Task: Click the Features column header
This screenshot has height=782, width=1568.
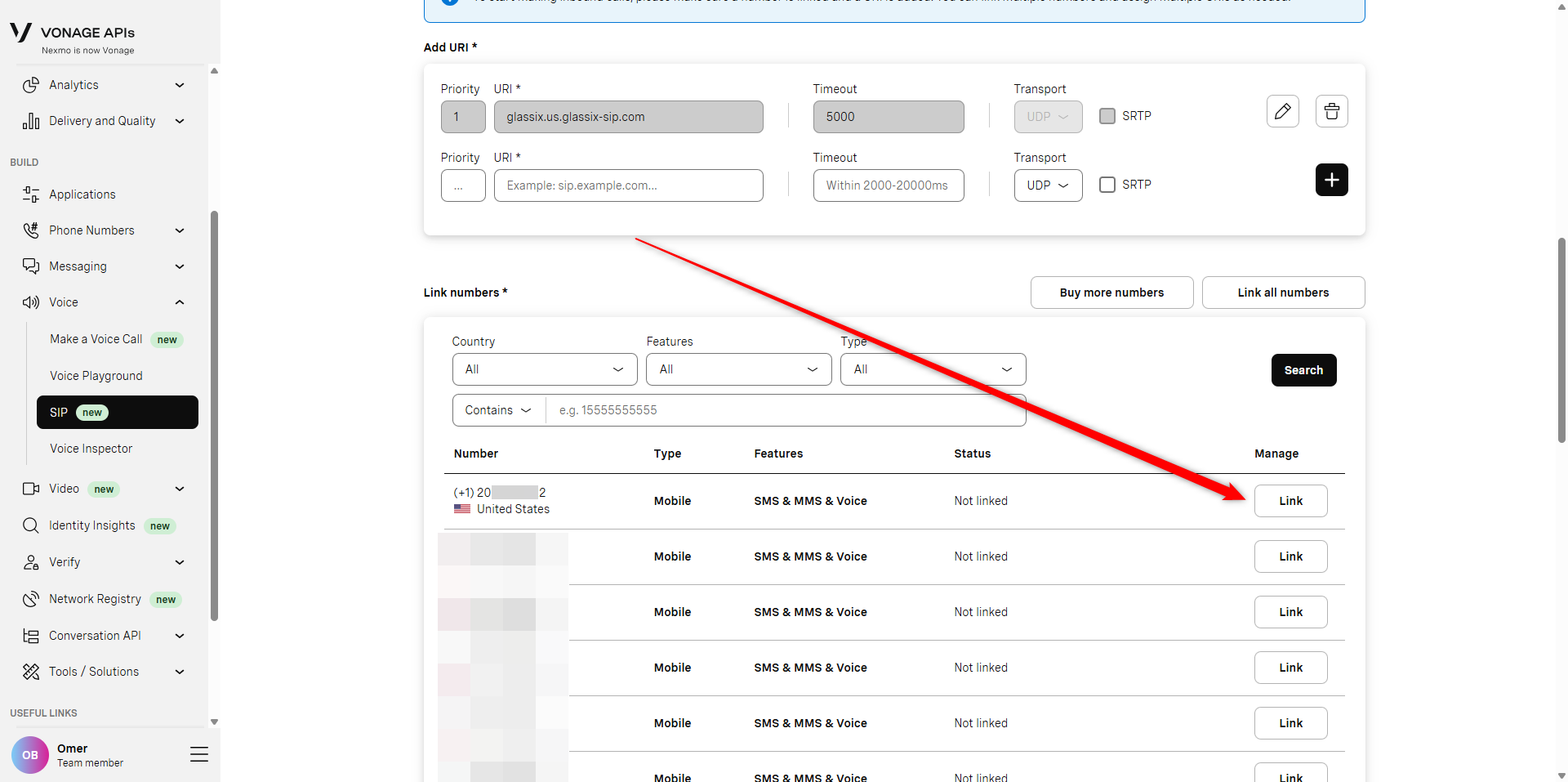Action: tap(778, 454)
